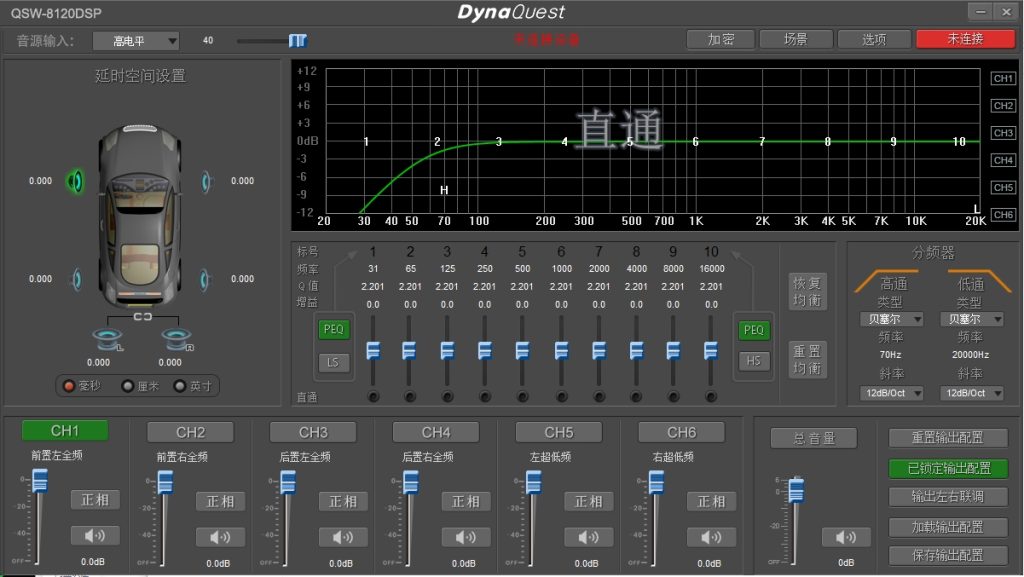This screenshot has height=577, width=1024.
Task: Switch to the CH1 channel tab
Action: coord(65,431)
